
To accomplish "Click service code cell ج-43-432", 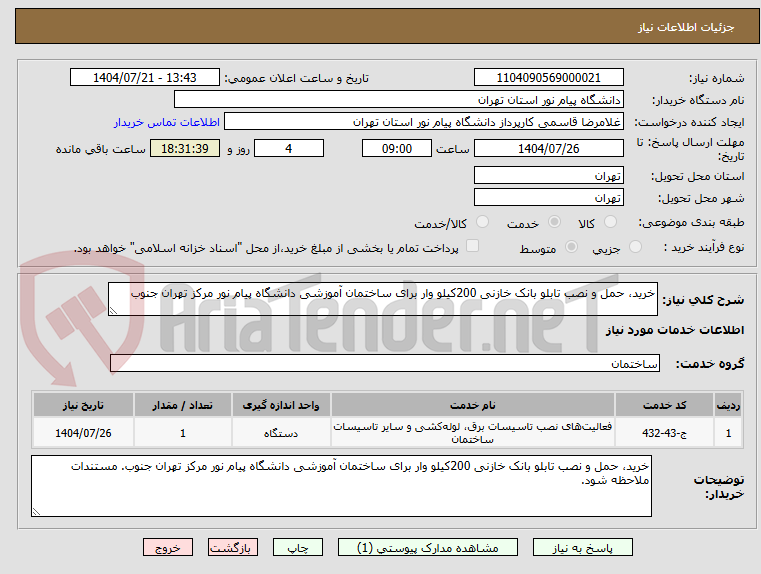I will coord(664,433).
